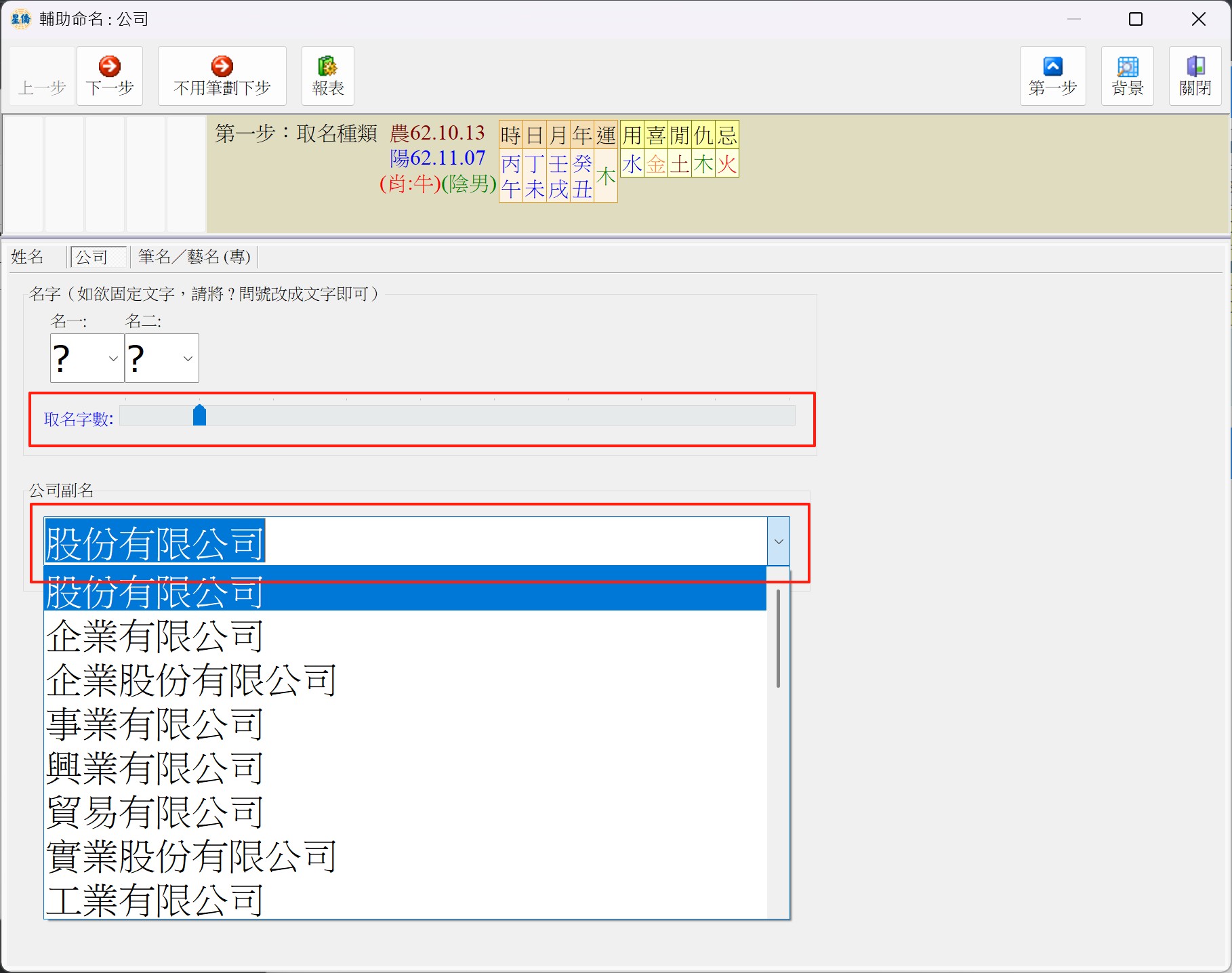Select 企業有限公司 from the list
Viewport: 1232px width, 973px height.
[155, 636]
